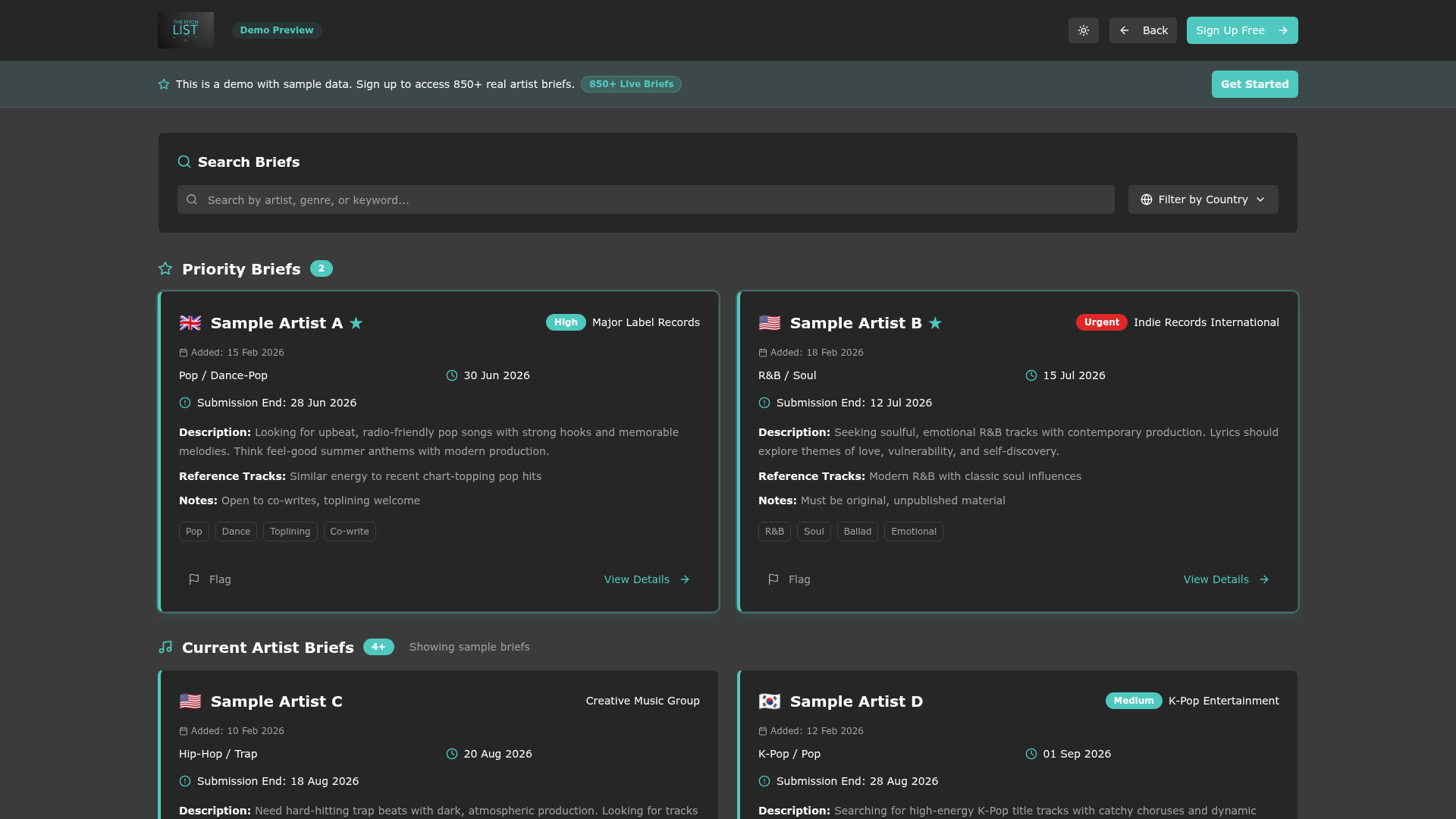1456x819 pixels.
Task: Click the Get Started button
Action: 1254,84
